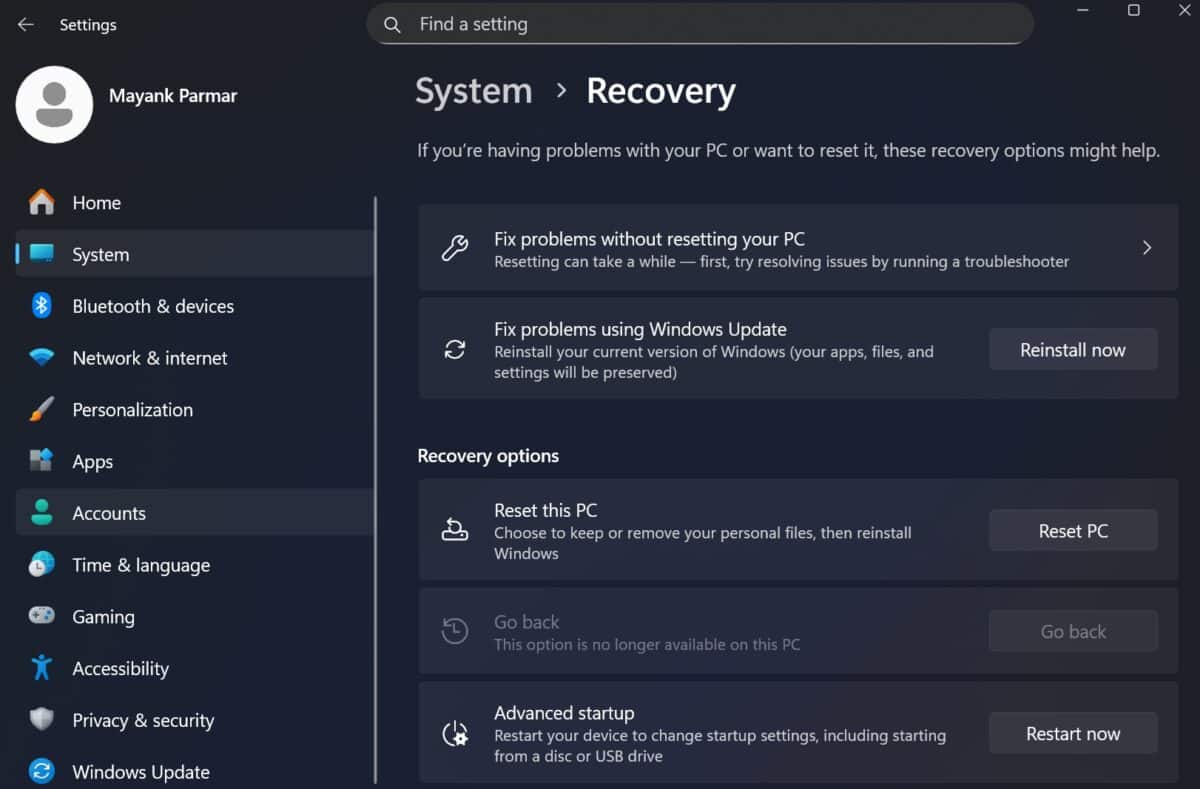Image resolution: width=1200 pixels, height=789 pixels.
Task: Click the Accounts person icon
Action: 41,513
